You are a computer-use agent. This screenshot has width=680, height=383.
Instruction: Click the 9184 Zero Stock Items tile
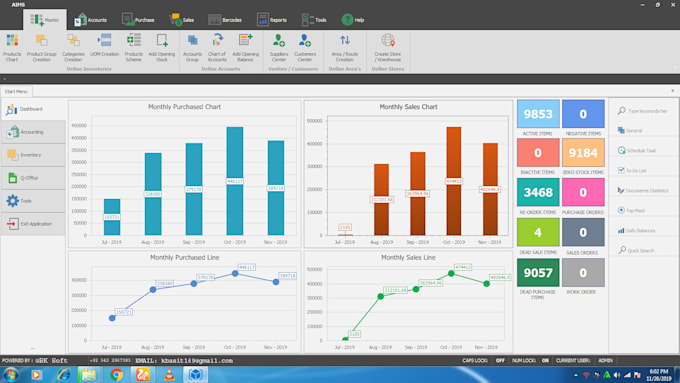tap(583, 153)
